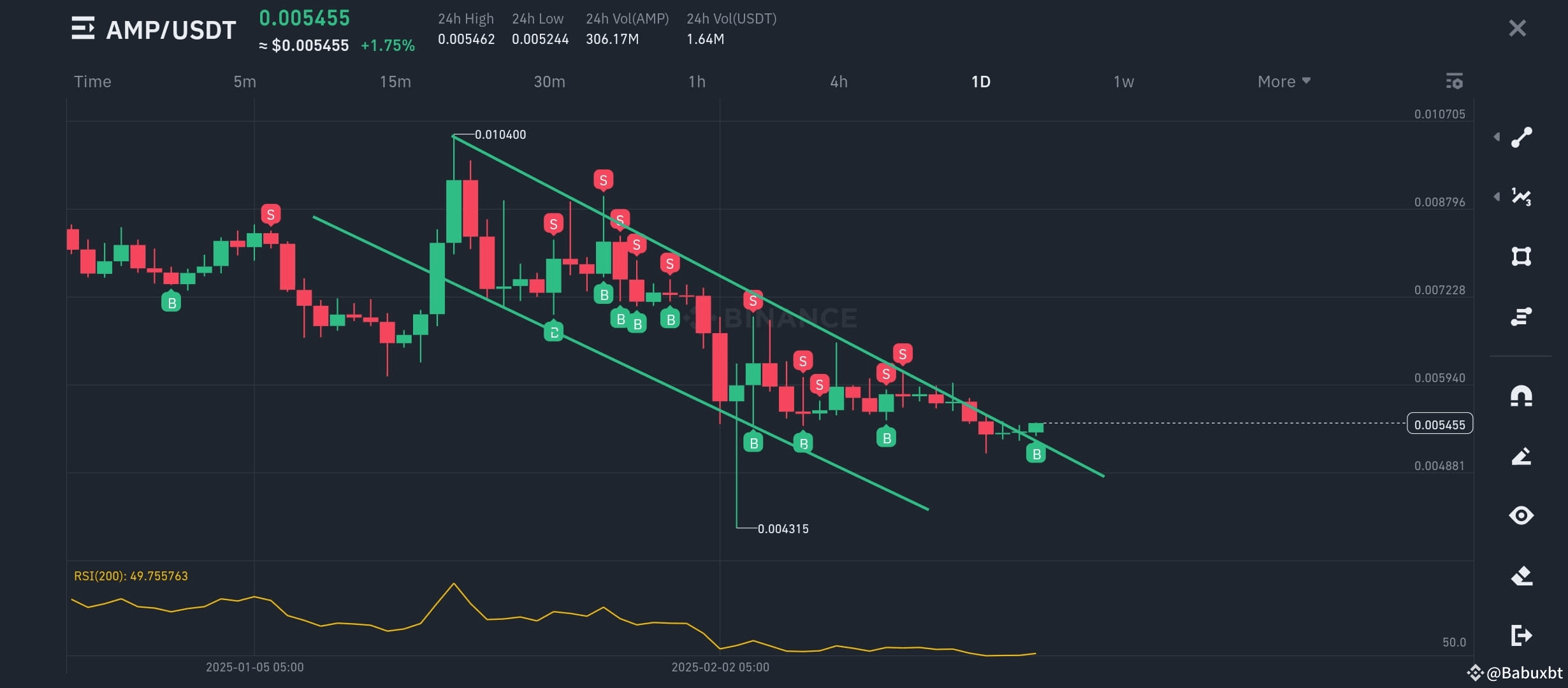Click the RSI(200) indicator label
Image resolution: width=1568 pixels, height=688 pixels.
point(131,576)
